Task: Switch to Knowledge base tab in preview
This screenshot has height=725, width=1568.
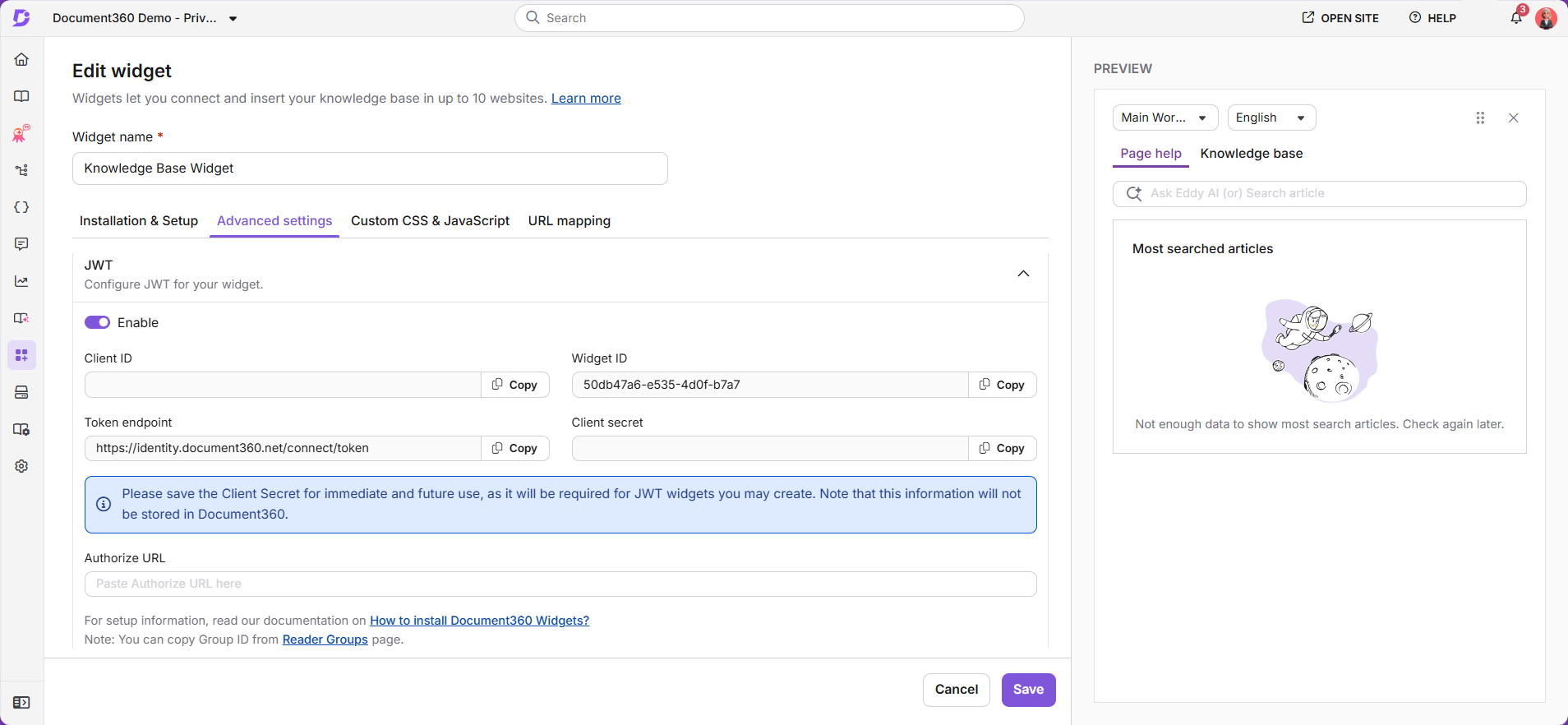Action: [1252, 153]
